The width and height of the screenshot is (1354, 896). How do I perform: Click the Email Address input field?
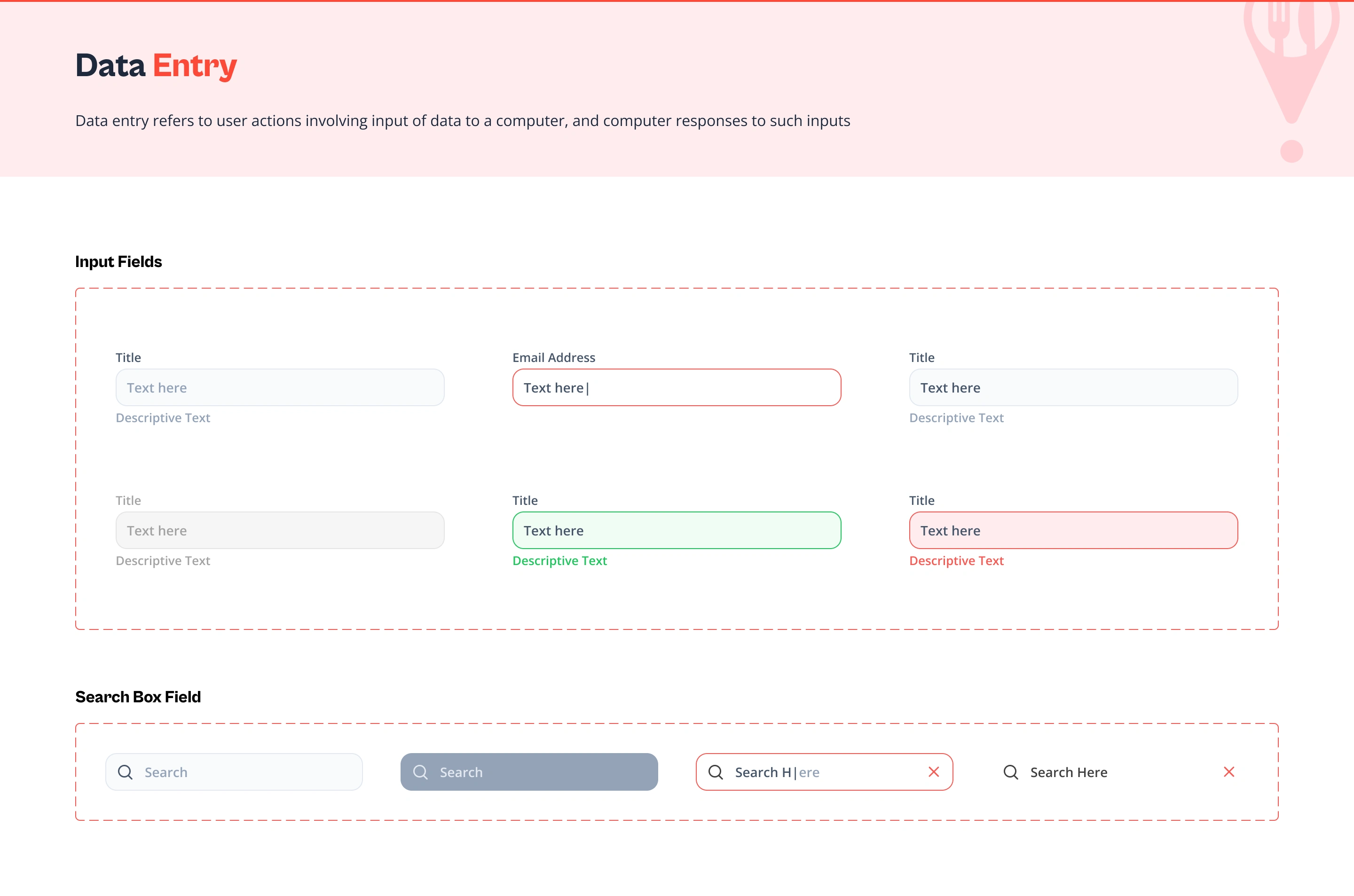tap(677, 387)
